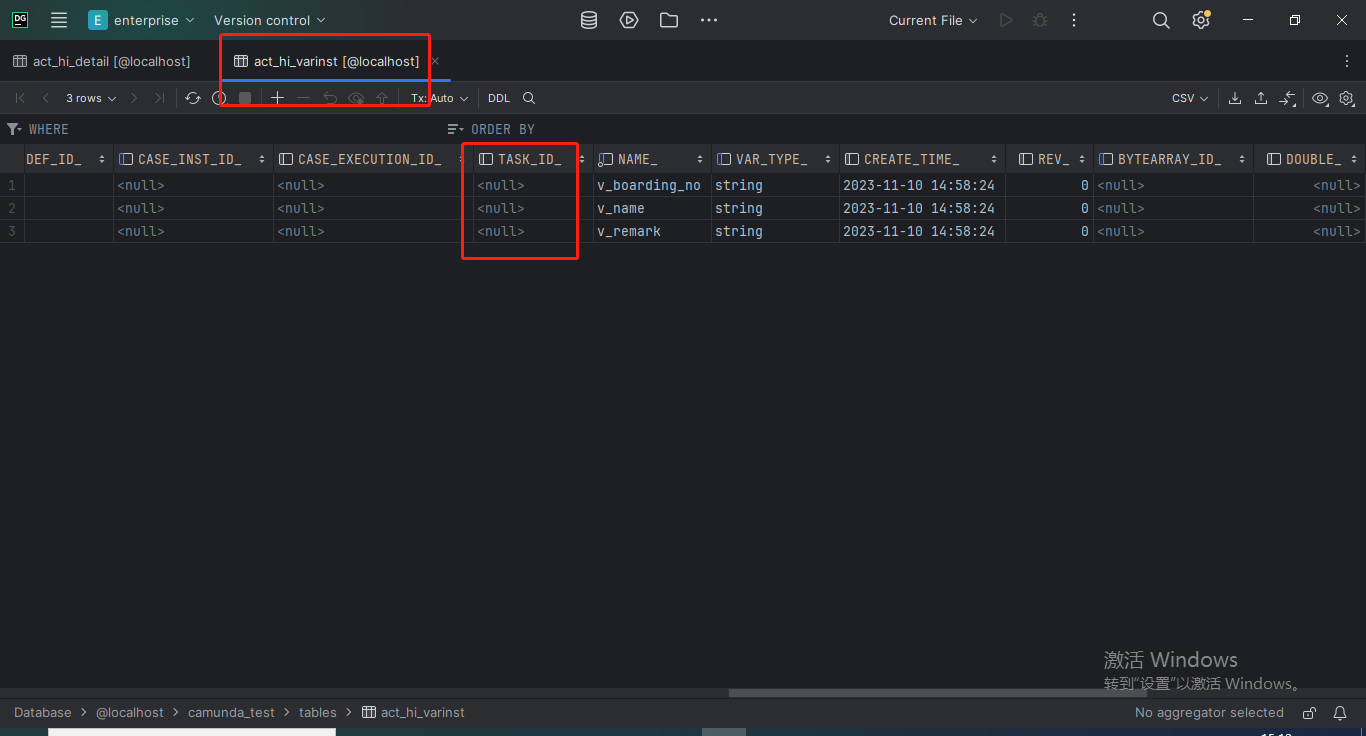Open find magnifier in grid toolbar
Viewport: 1366px width, 736px height.
(x=529, y=98)
